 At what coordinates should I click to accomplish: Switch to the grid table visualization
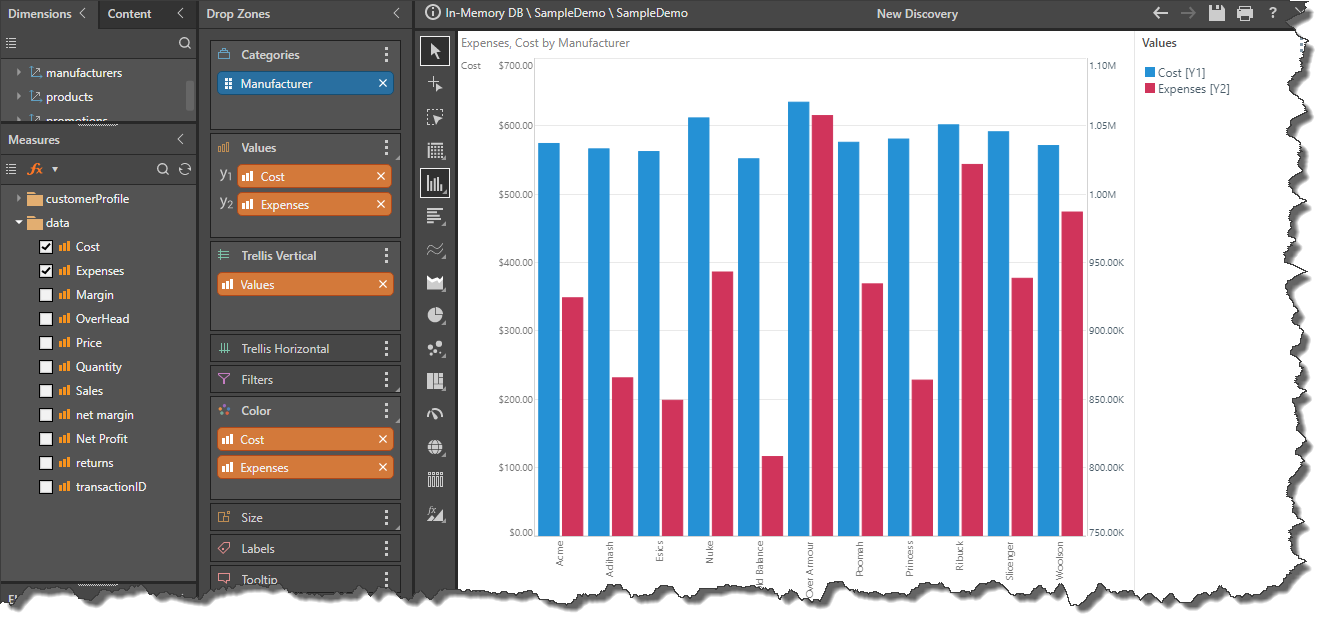pyautogui.click(x=435, y=151)
